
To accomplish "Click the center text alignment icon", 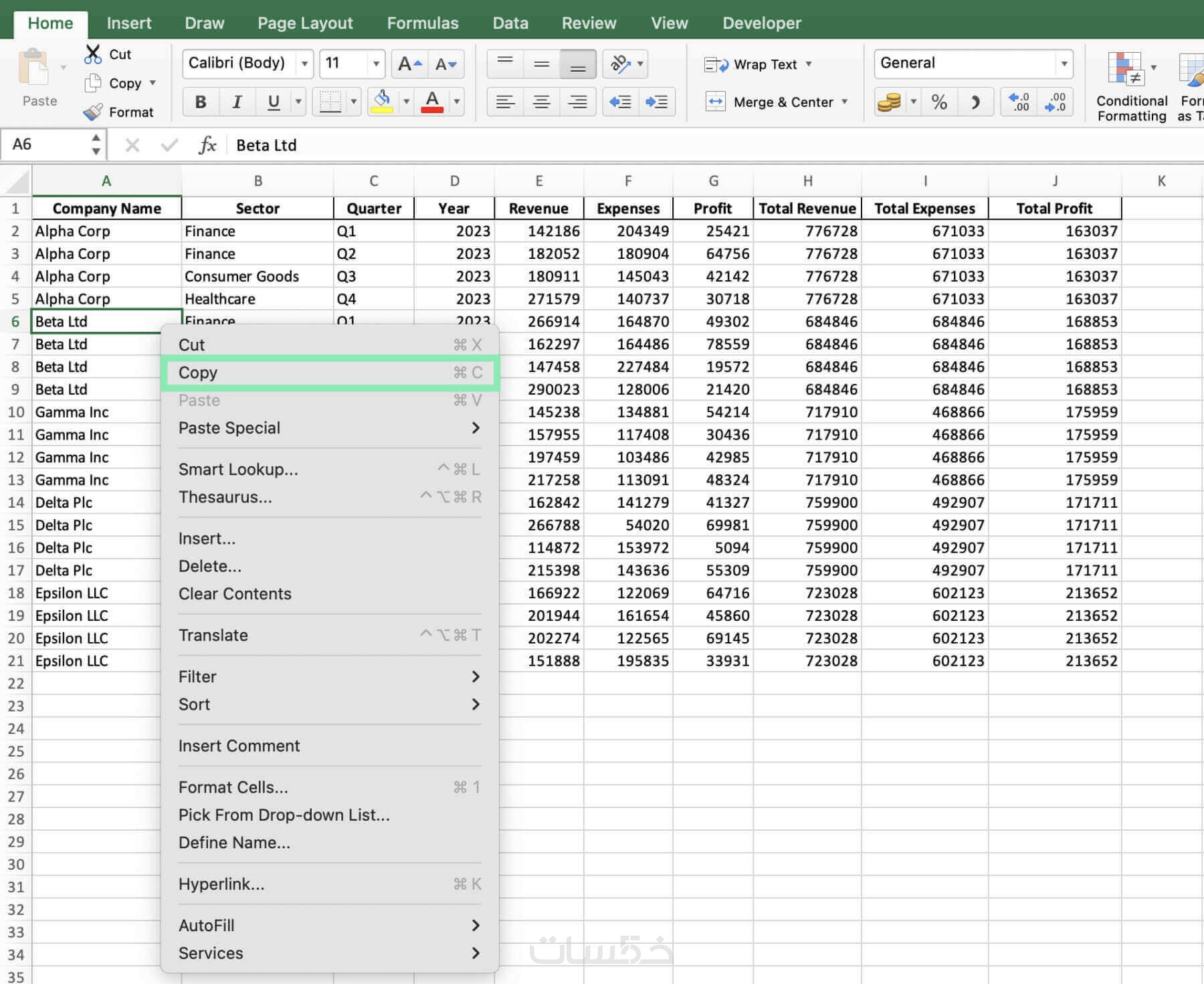I will click(541, 102).
